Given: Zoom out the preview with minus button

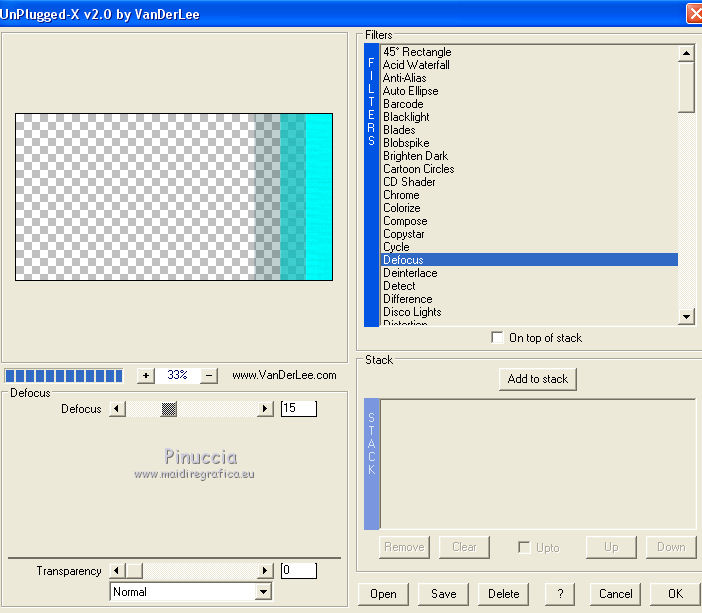Looking at the screenshot, I should 209,375.
